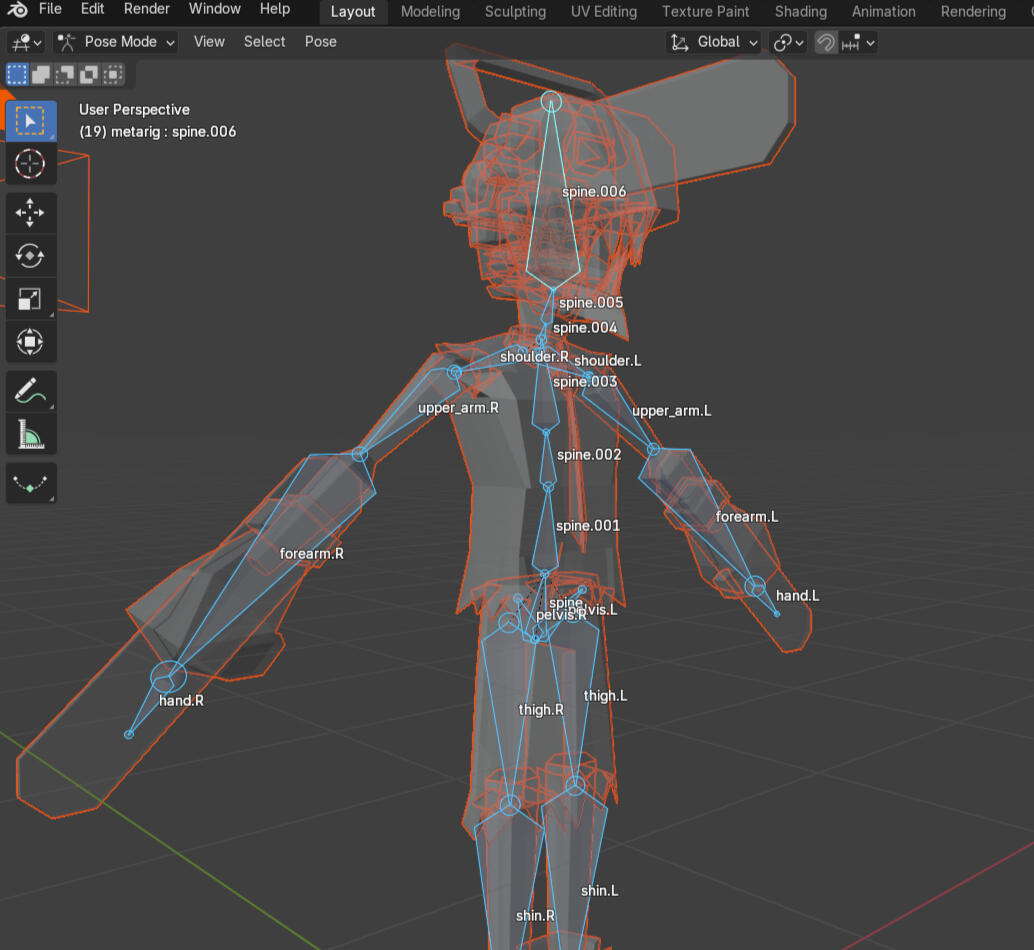Switch to the Shading workspace tab
The width and height of the screenshot is (1034, 950).
tap(800, 12)
